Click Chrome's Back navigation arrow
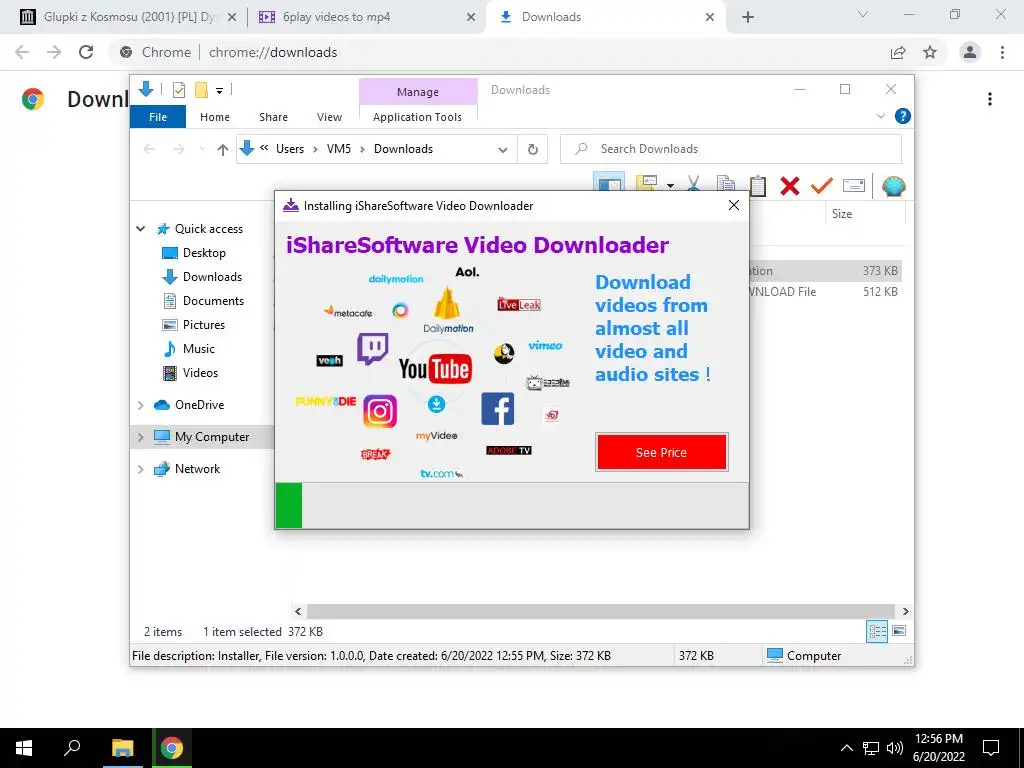This screenshot has width=1024, height=768. (22, 52)
